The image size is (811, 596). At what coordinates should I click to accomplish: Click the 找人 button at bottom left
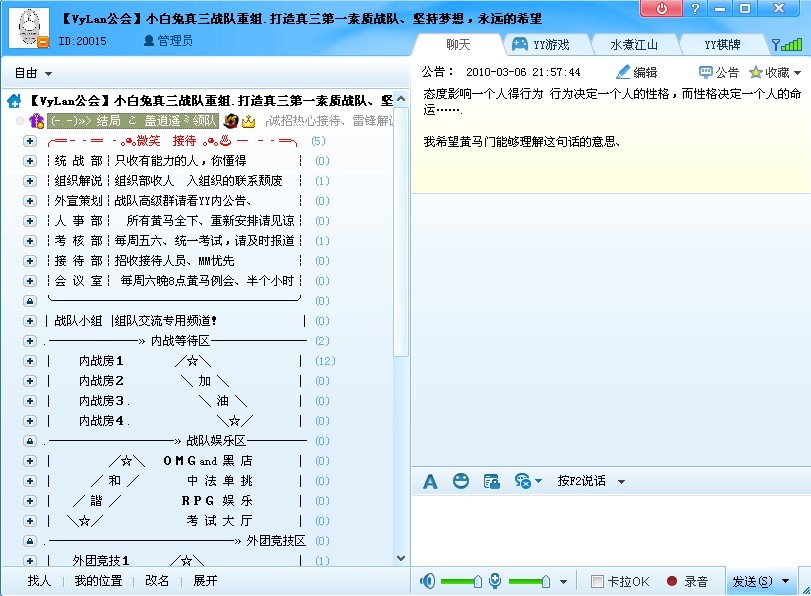(38, 580)
